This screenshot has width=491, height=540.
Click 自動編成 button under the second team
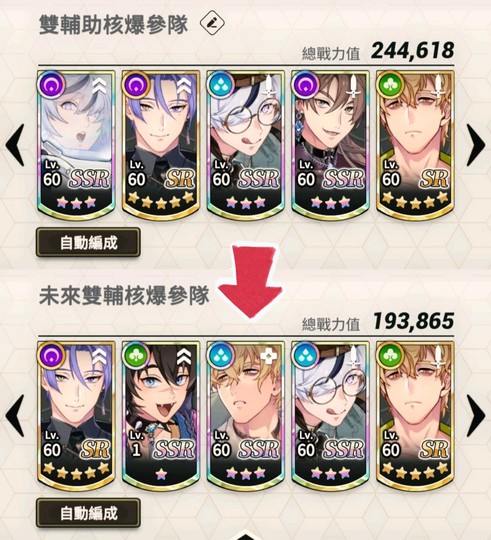(88, 513)
